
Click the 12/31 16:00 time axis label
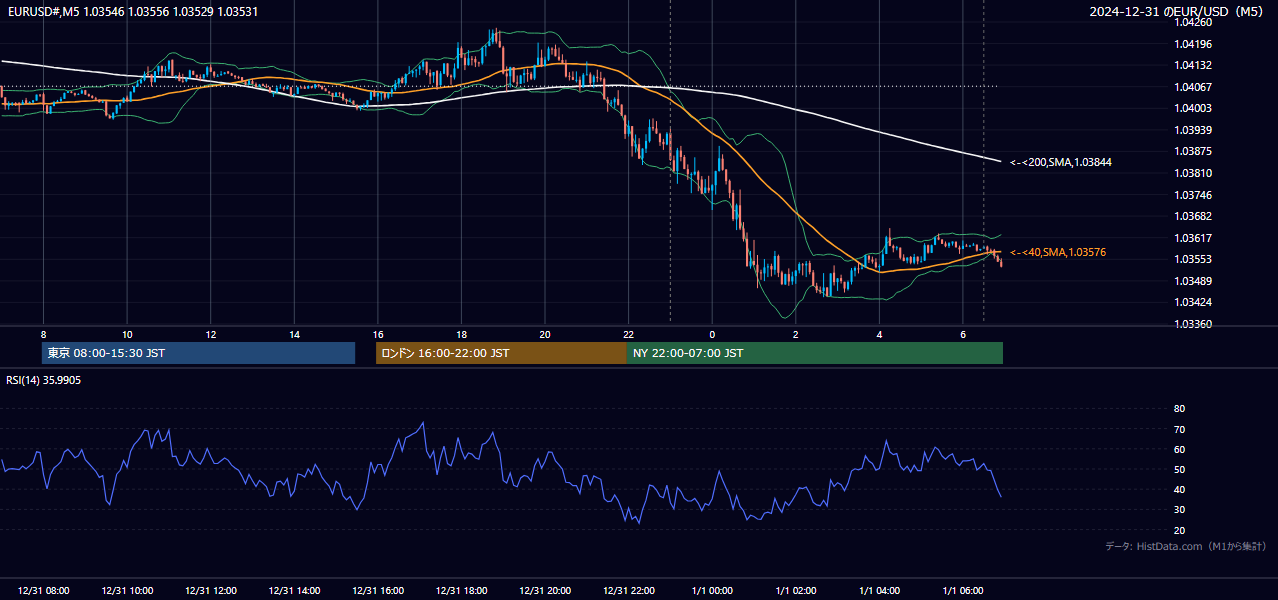(378, 591)
